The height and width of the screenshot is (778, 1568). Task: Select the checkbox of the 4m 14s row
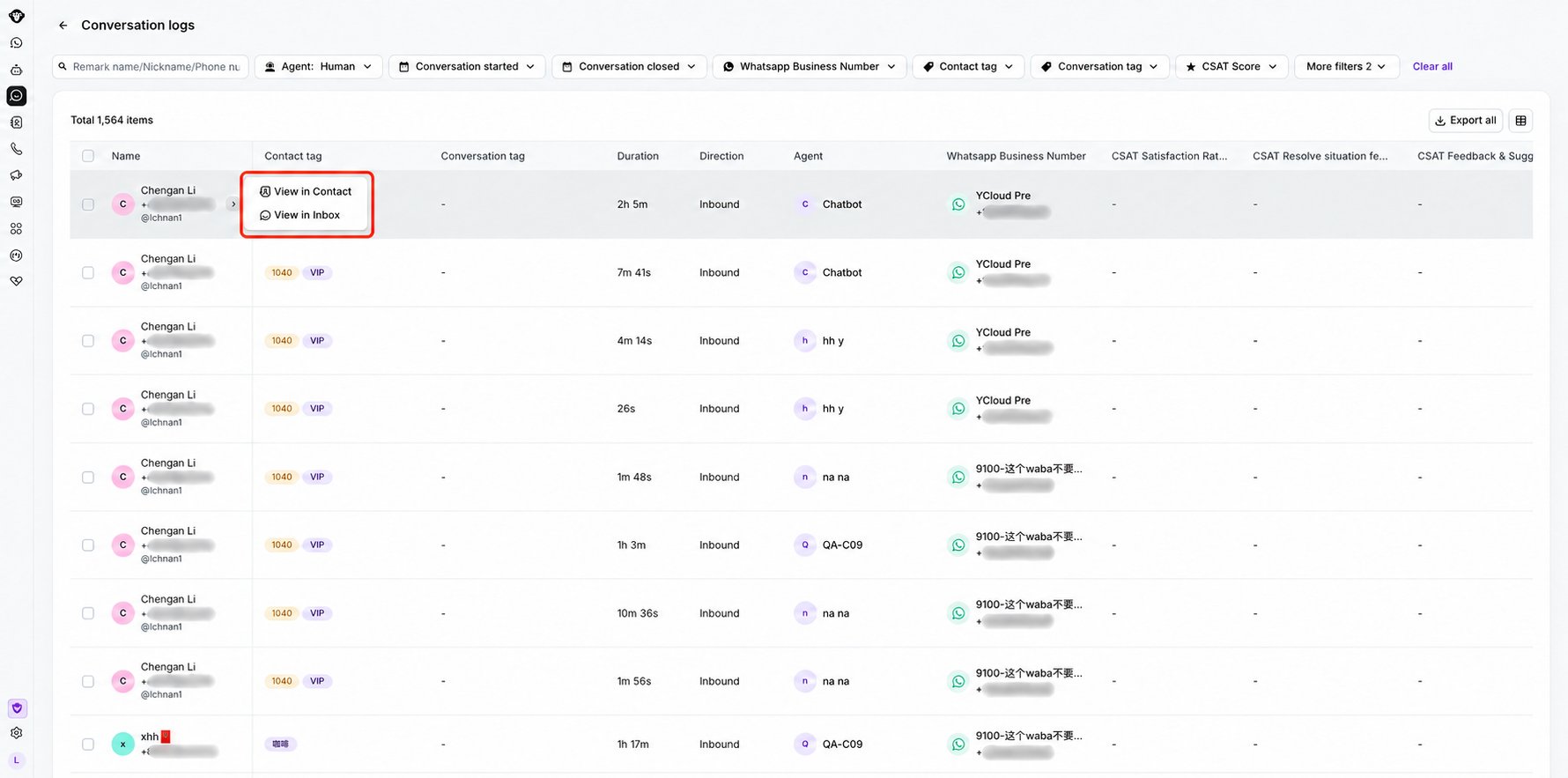click(88, 341)
